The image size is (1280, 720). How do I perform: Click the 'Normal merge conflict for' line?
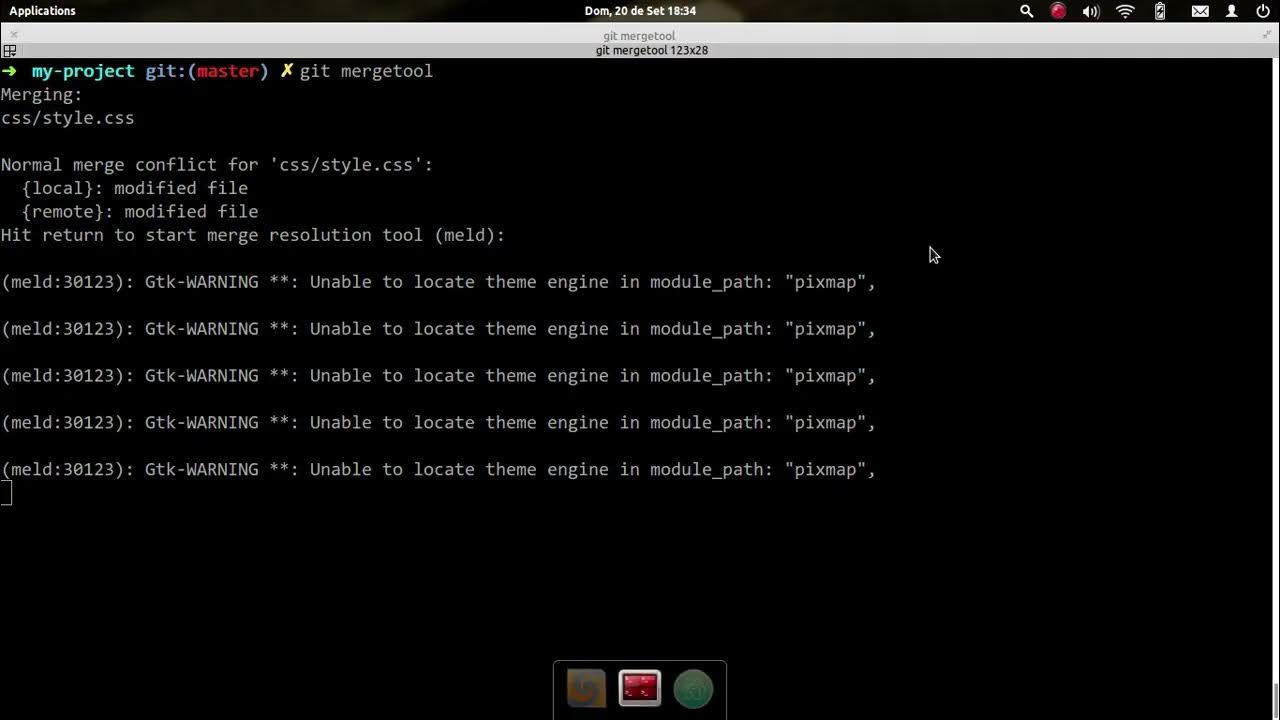pos(217,165)
